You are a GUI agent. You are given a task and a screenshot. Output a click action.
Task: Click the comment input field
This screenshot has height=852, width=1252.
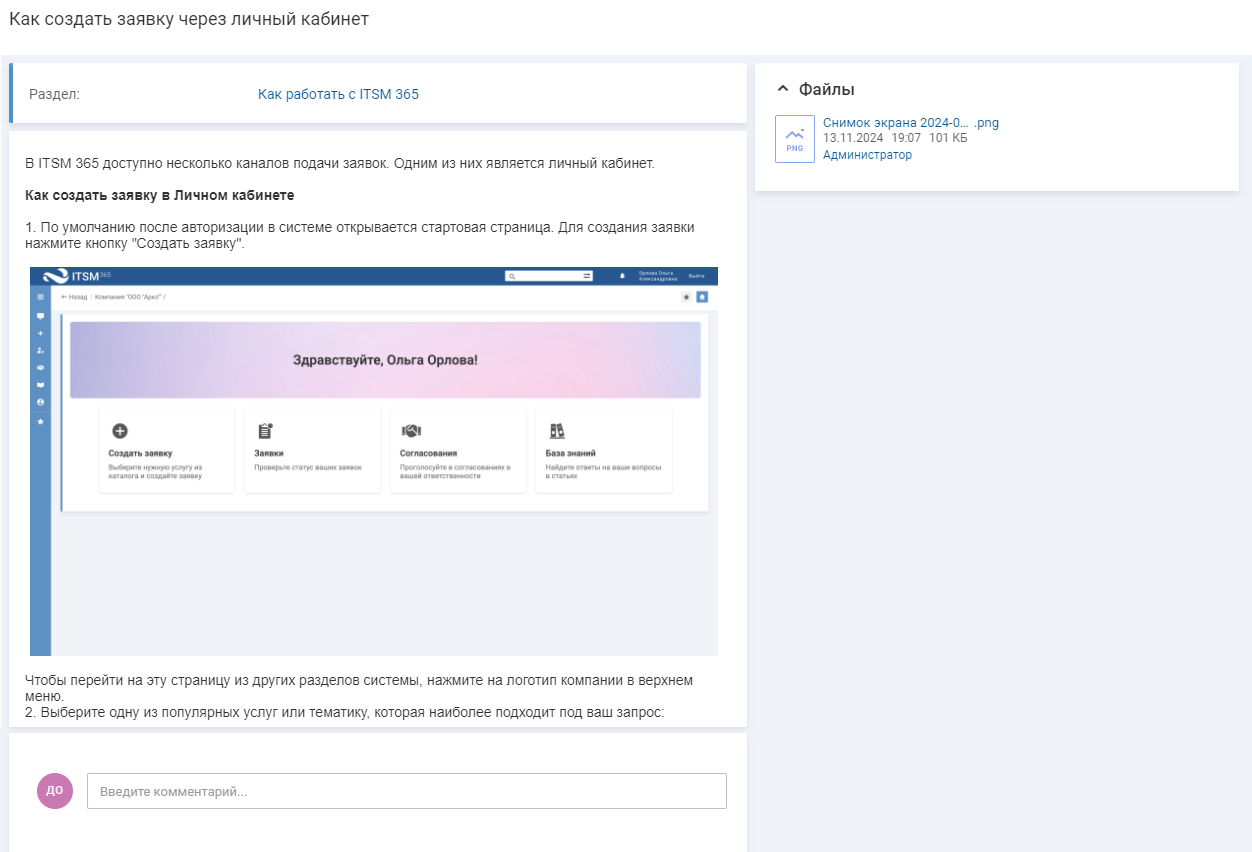406,791
